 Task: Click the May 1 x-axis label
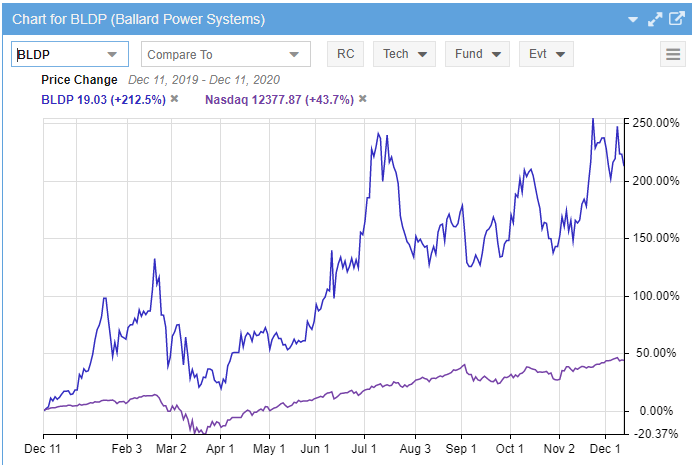tap(269, 449)
